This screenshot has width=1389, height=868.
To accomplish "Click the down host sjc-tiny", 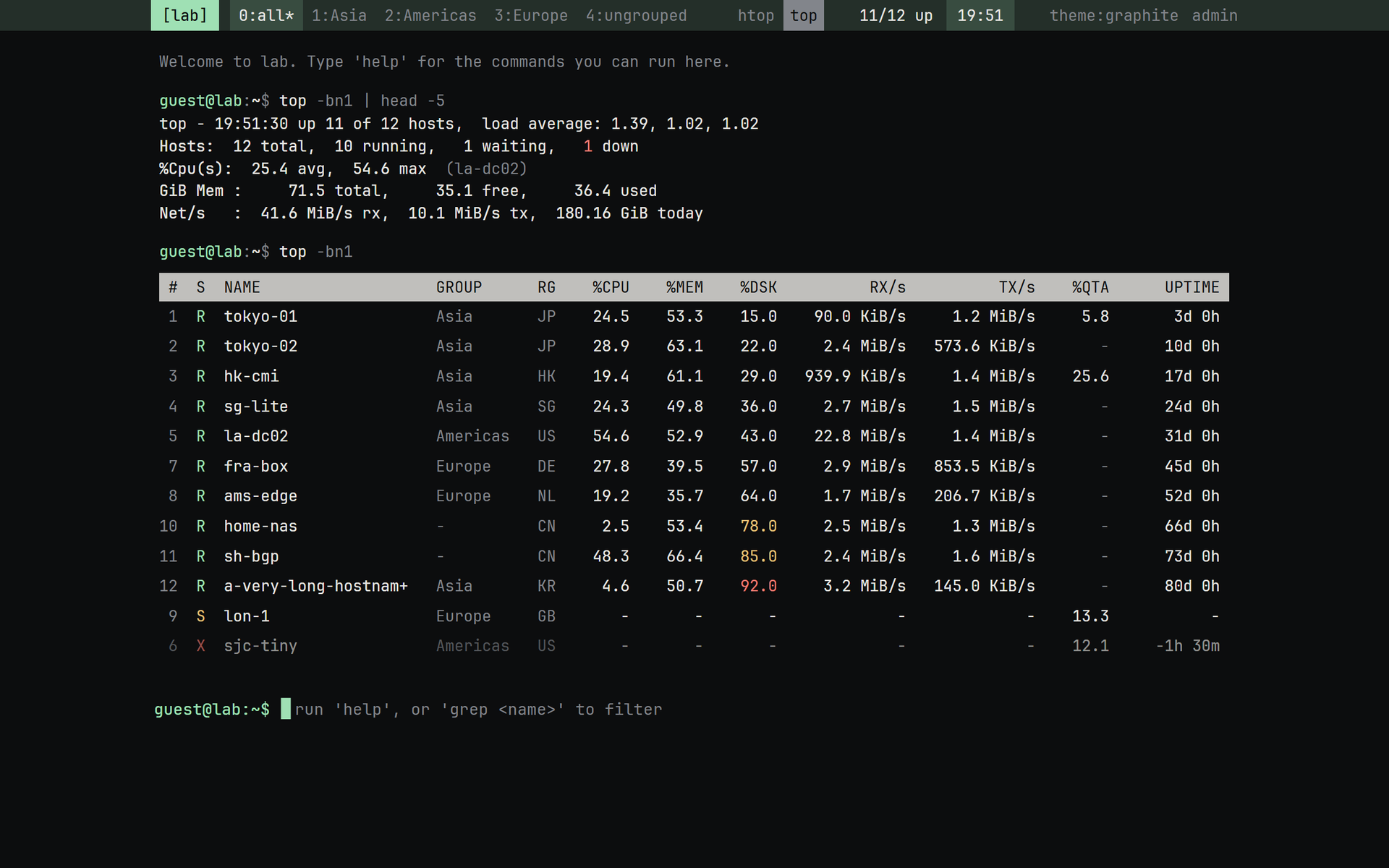I will coord(260,646).
